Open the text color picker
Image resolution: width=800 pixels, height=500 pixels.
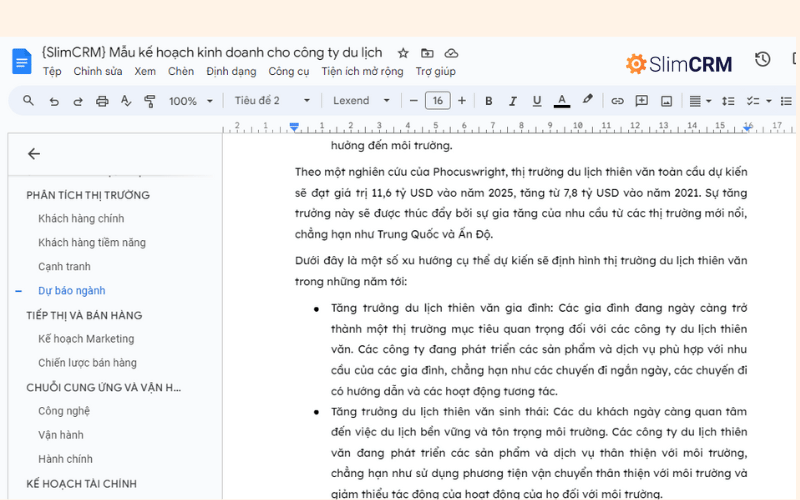[562, 101]
